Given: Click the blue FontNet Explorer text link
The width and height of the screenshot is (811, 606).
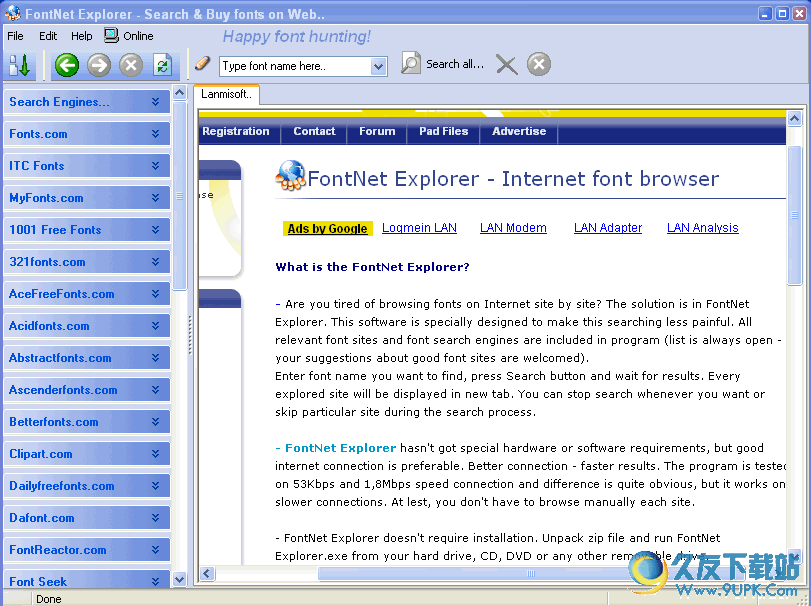Looking at the screenshot, I should (x=340, y=448).
